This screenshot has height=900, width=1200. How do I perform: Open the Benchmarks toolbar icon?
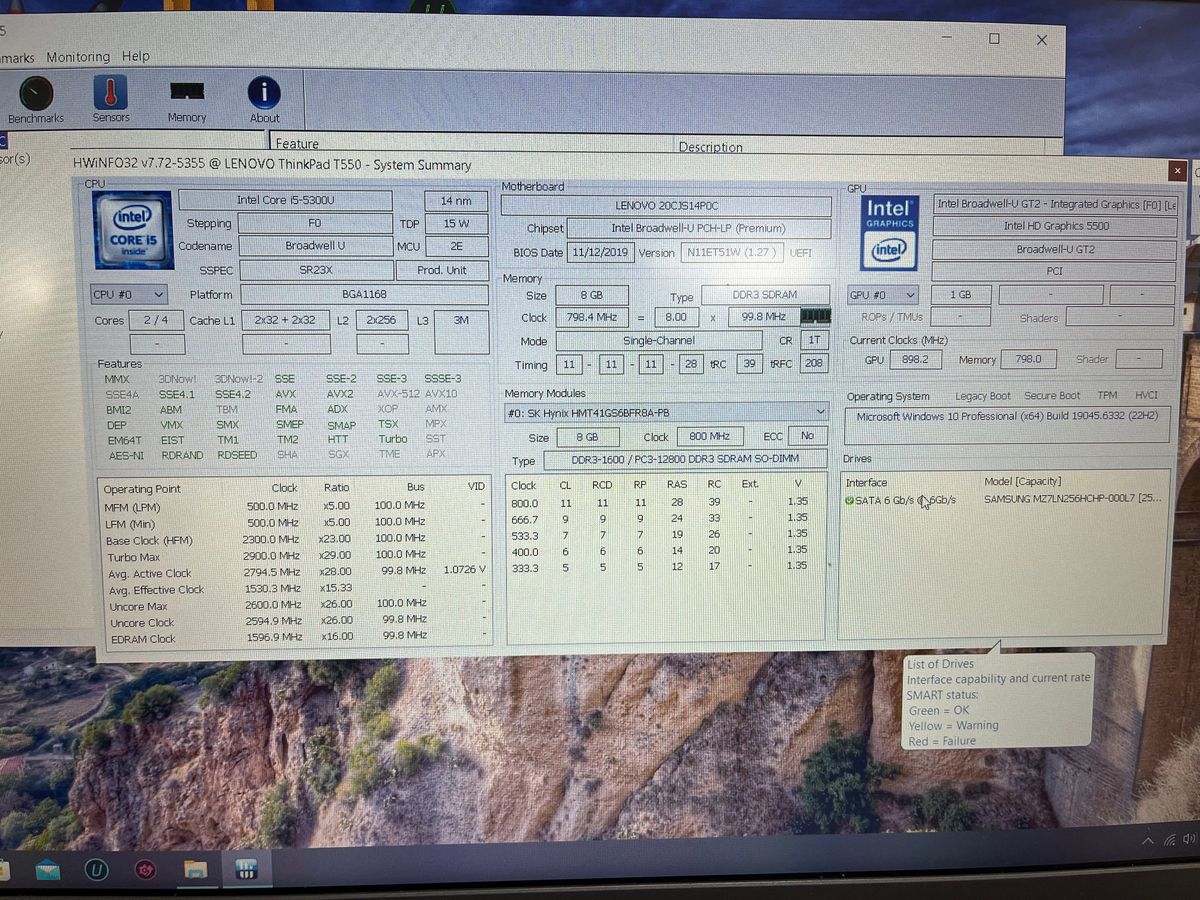(x=36, y=96)
